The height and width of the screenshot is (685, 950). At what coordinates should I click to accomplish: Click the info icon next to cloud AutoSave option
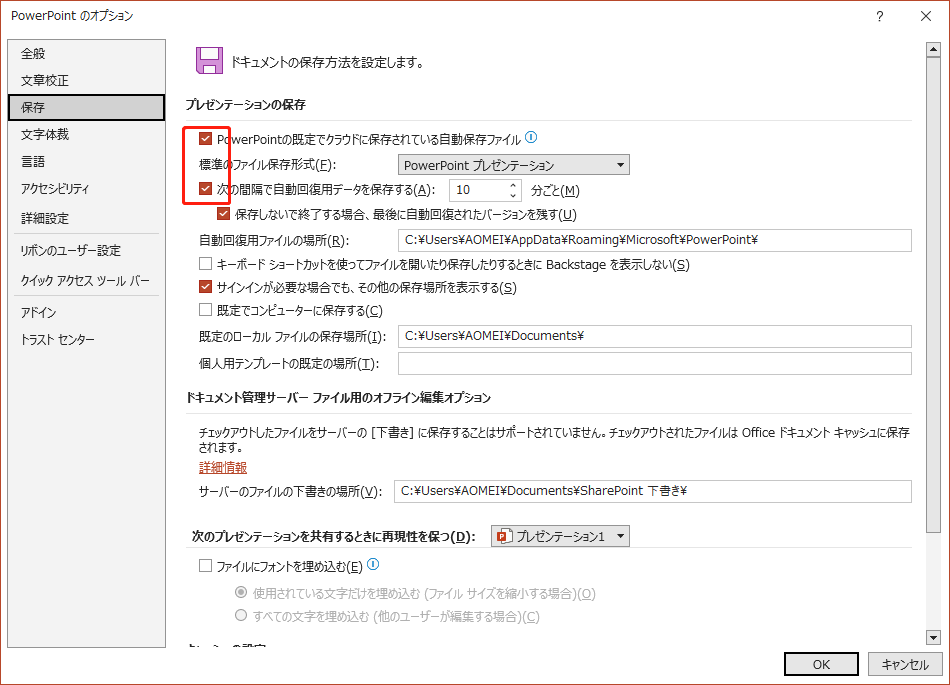[x=531, y=137]
